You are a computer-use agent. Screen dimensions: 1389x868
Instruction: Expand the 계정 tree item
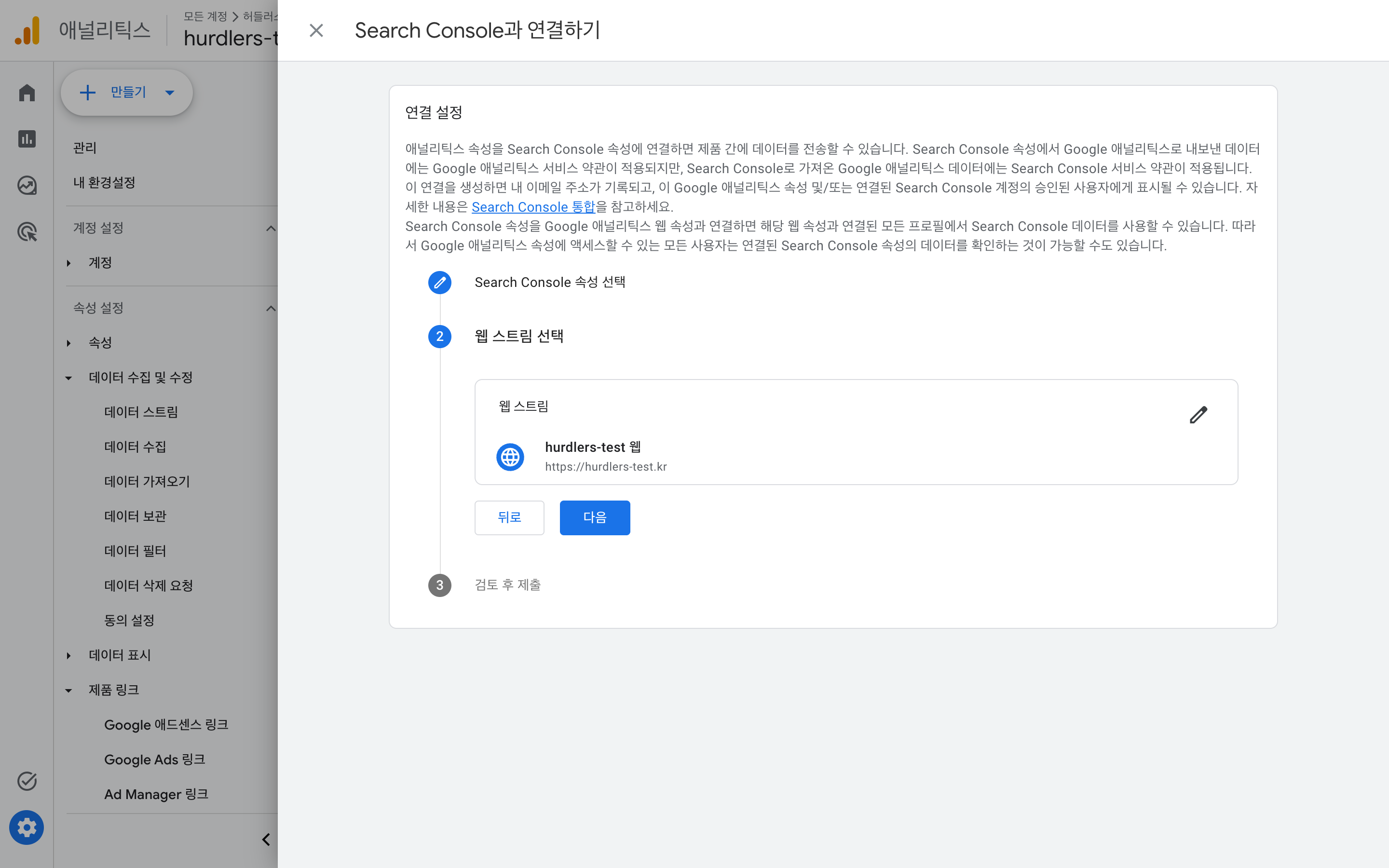point(68,263)
